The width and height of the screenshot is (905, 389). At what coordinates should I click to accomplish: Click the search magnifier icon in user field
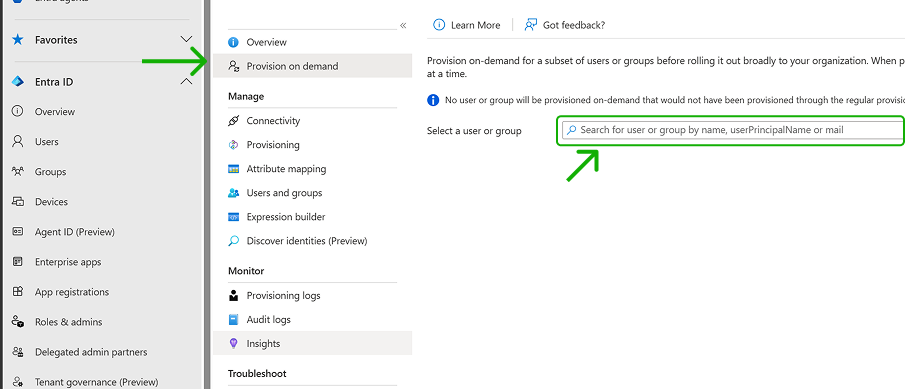tap(571, 130)
